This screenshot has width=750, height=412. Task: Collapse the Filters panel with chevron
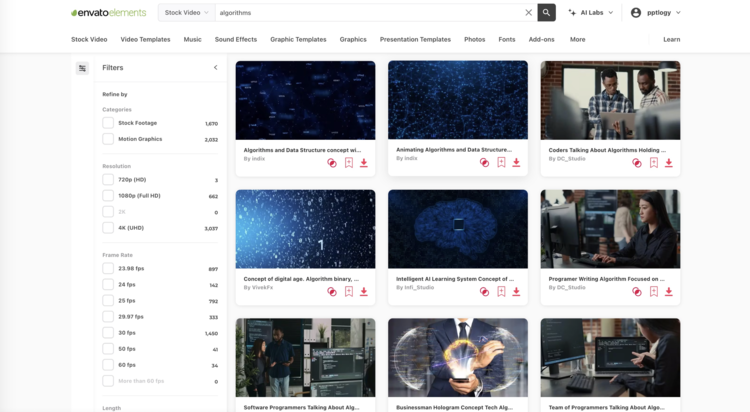coord(215,68)
